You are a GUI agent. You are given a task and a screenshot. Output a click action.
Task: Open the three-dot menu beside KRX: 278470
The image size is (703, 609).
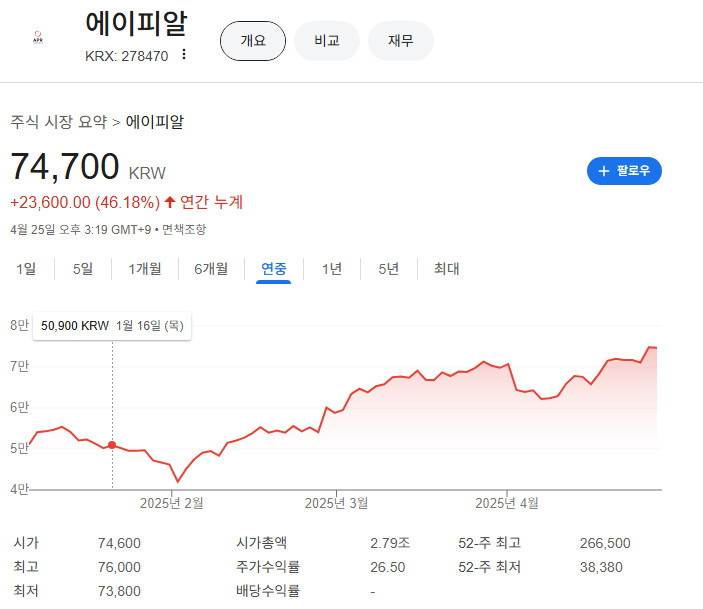click(x=183, y=54)
